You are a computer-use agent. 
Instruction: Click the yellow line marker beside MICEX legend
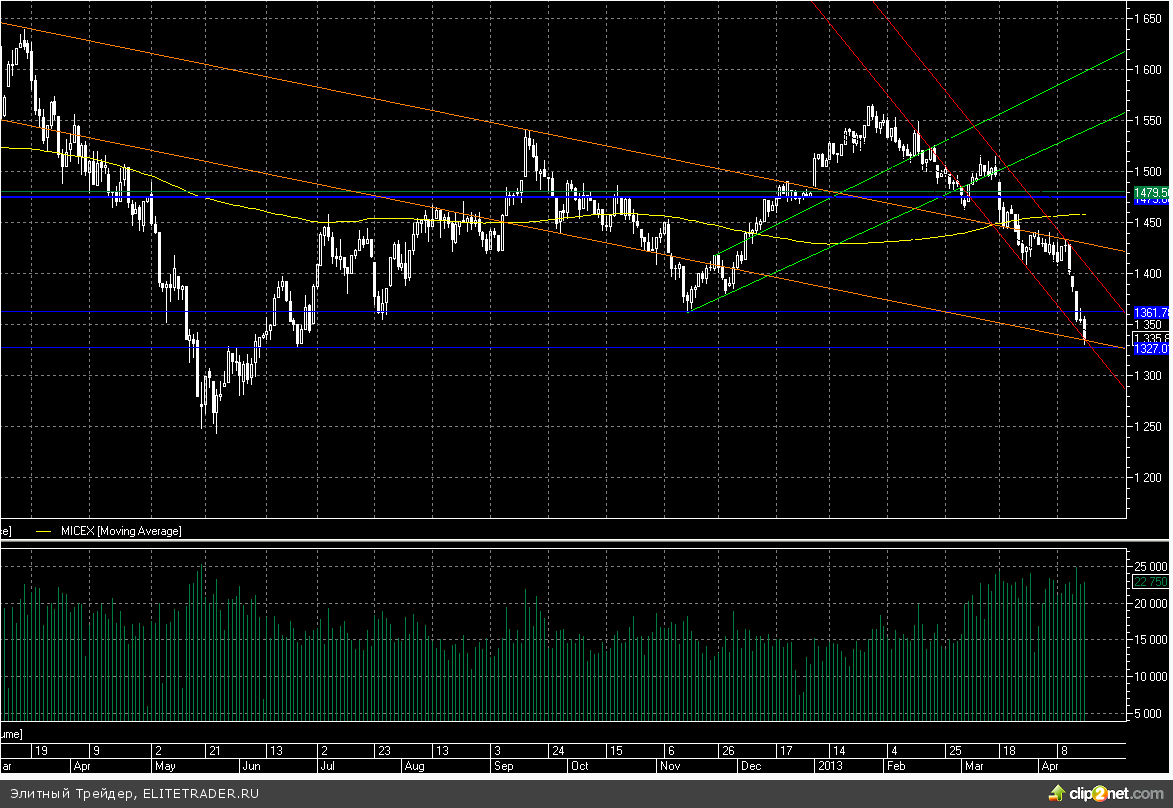[43, 531]
